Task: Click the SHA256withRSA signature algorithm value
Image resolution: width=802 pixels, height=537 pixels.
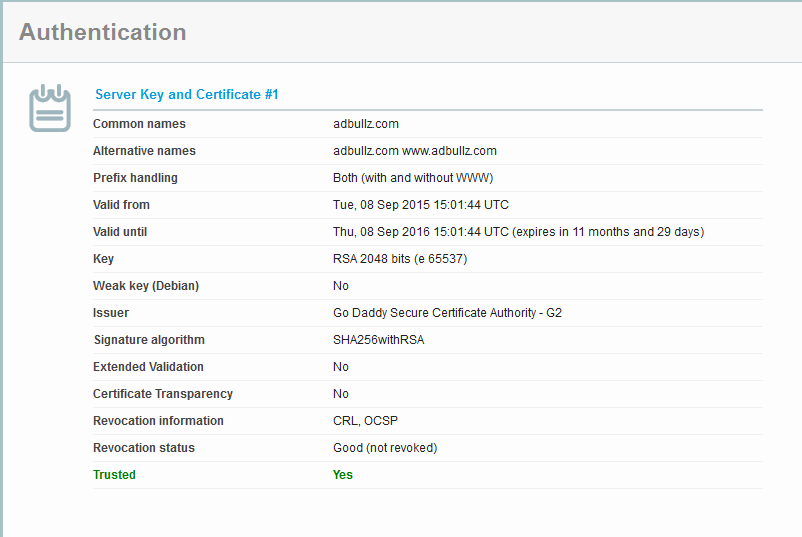Action: 378,340
